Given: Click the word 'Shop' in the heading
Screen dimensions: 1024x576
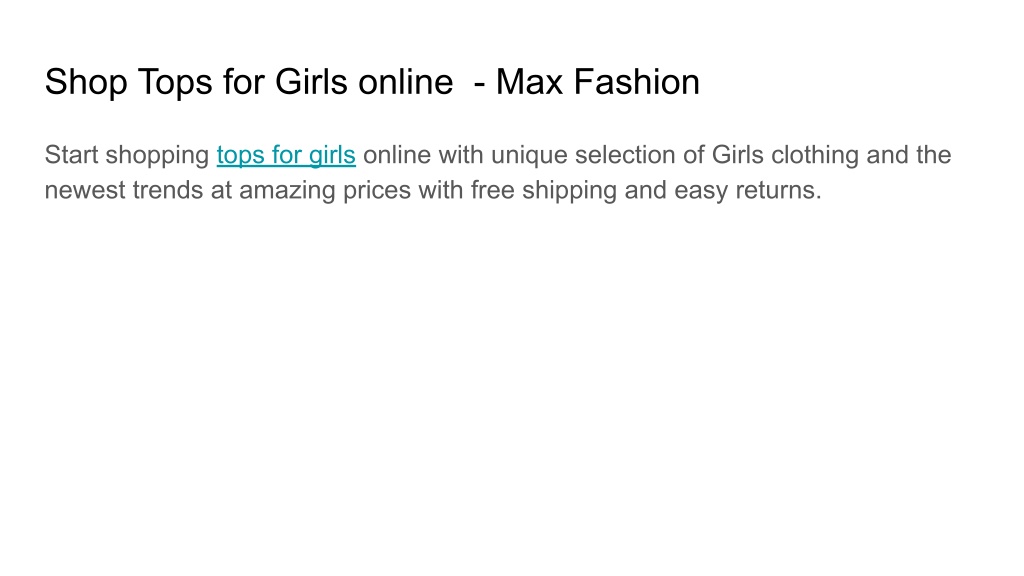Looking at the screenshot, I should click(86, 82).
